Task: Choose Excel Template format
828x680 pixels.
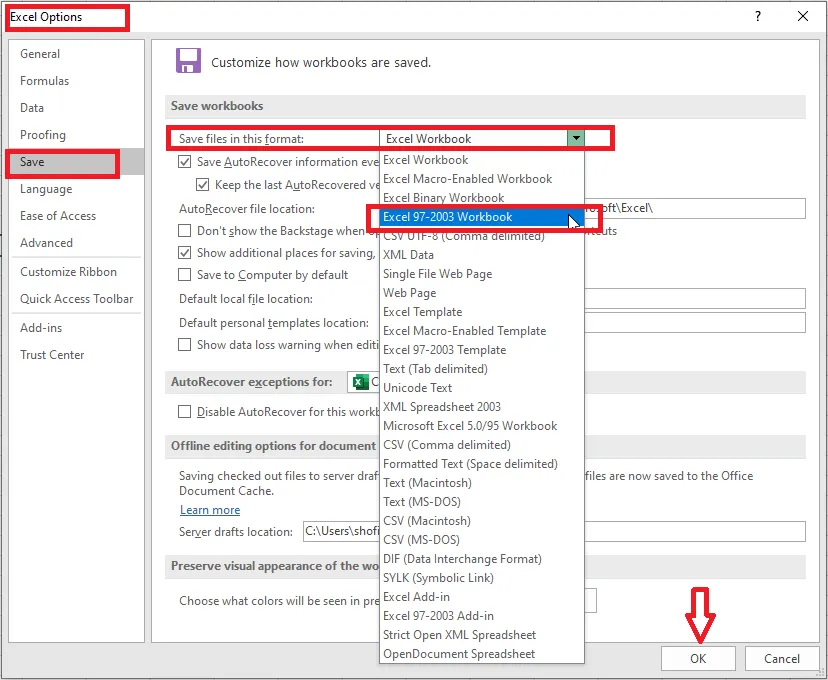Action: coord(482,312)
